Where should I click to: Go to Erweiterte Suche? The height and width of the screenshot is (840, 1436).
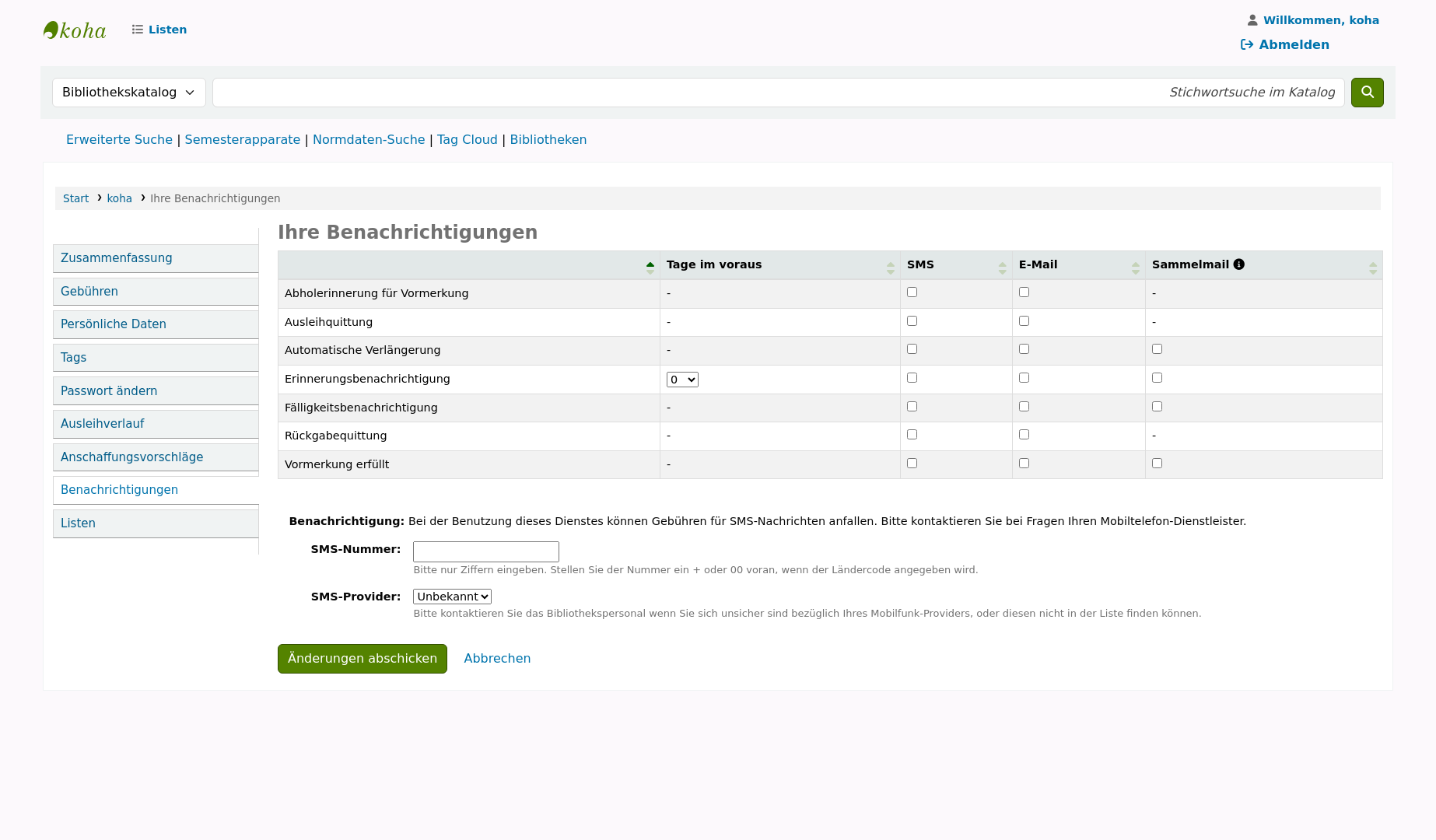tap(119, 140)
